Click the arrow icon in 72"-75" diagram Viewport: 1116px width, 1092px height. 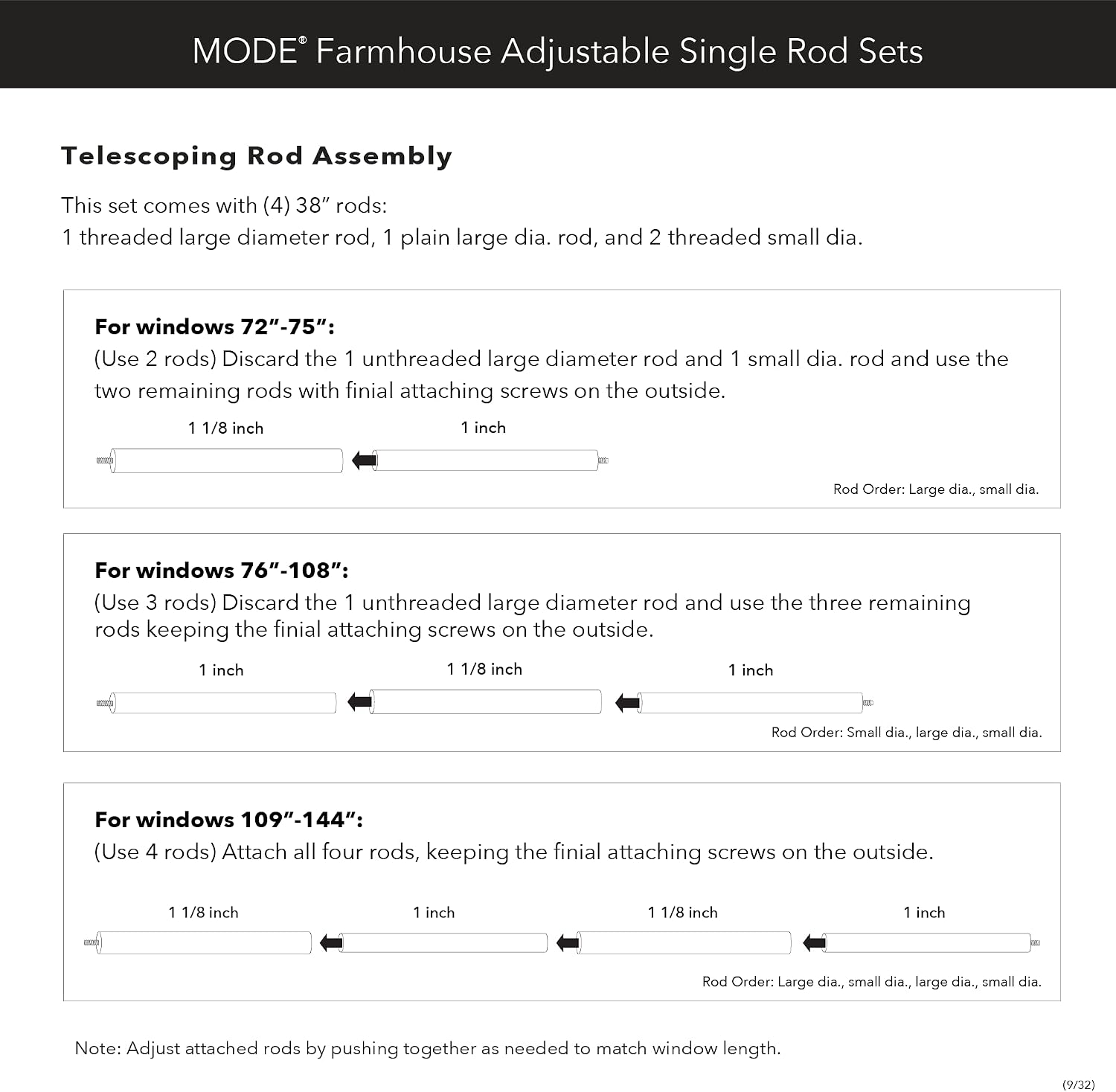(x=364, y=460)
